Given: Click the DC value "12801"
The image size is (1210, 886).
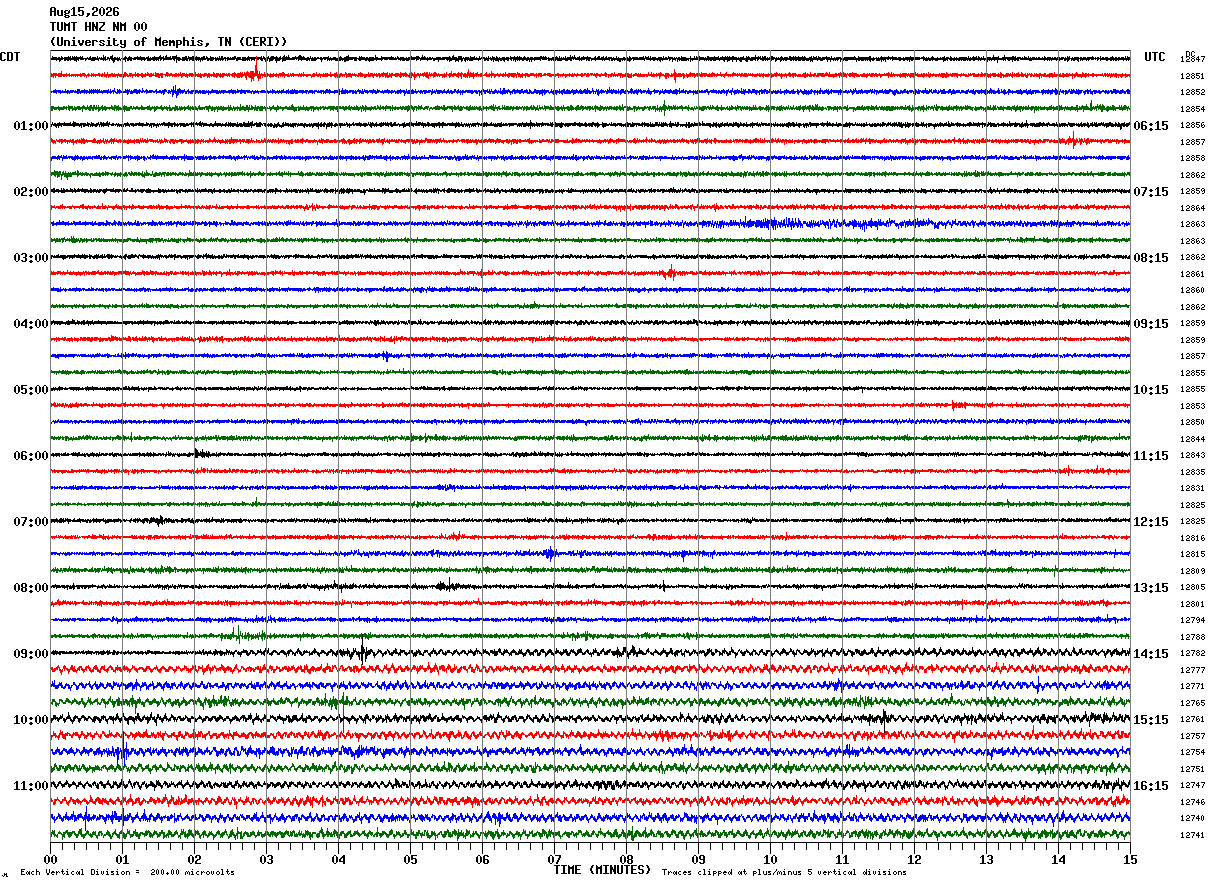Looking at the screenshot, I should [x=1192, y=604].
